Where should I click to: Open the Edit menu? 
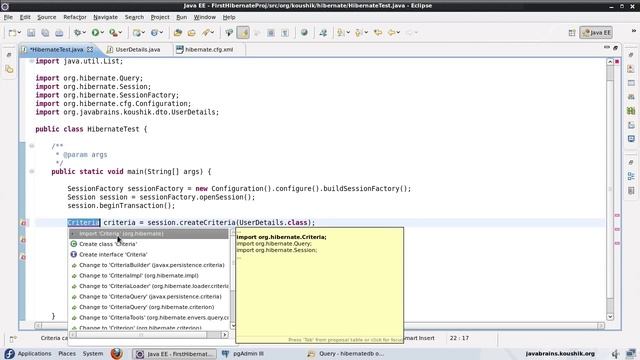tap(25, 17)
